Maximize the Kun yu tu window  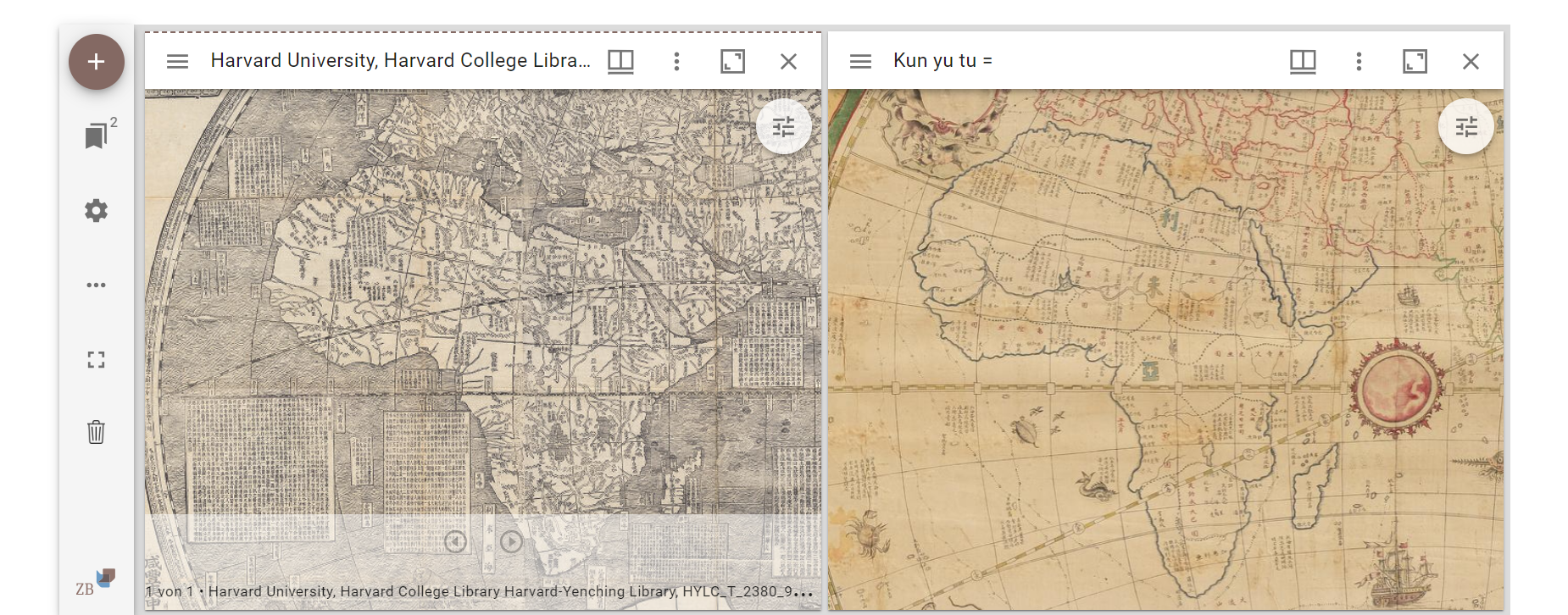click(1415, 61)
